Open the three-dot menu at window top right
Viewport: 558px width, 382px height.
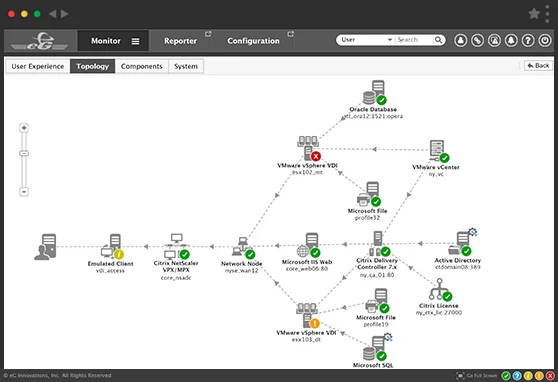547,14
